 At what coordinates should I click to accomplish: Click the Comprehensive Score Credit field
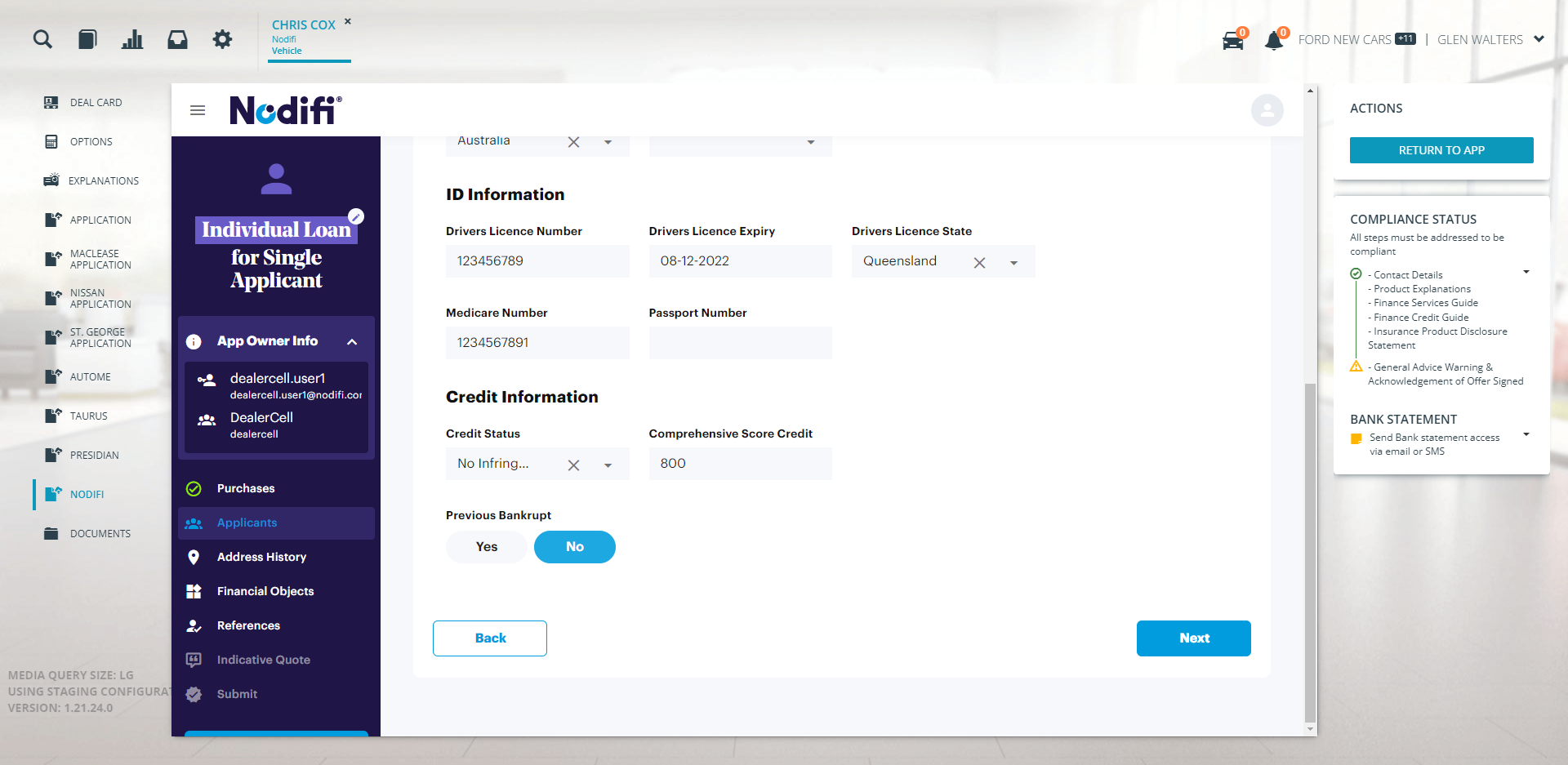click(740, 464)
